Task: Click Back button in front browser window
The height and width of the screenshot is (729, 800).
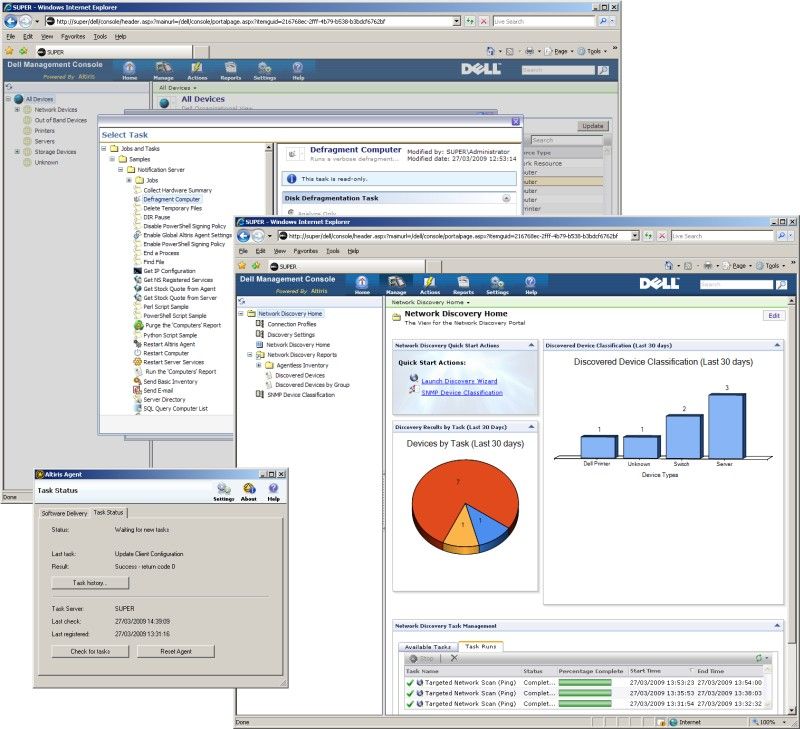Action: 244,236
